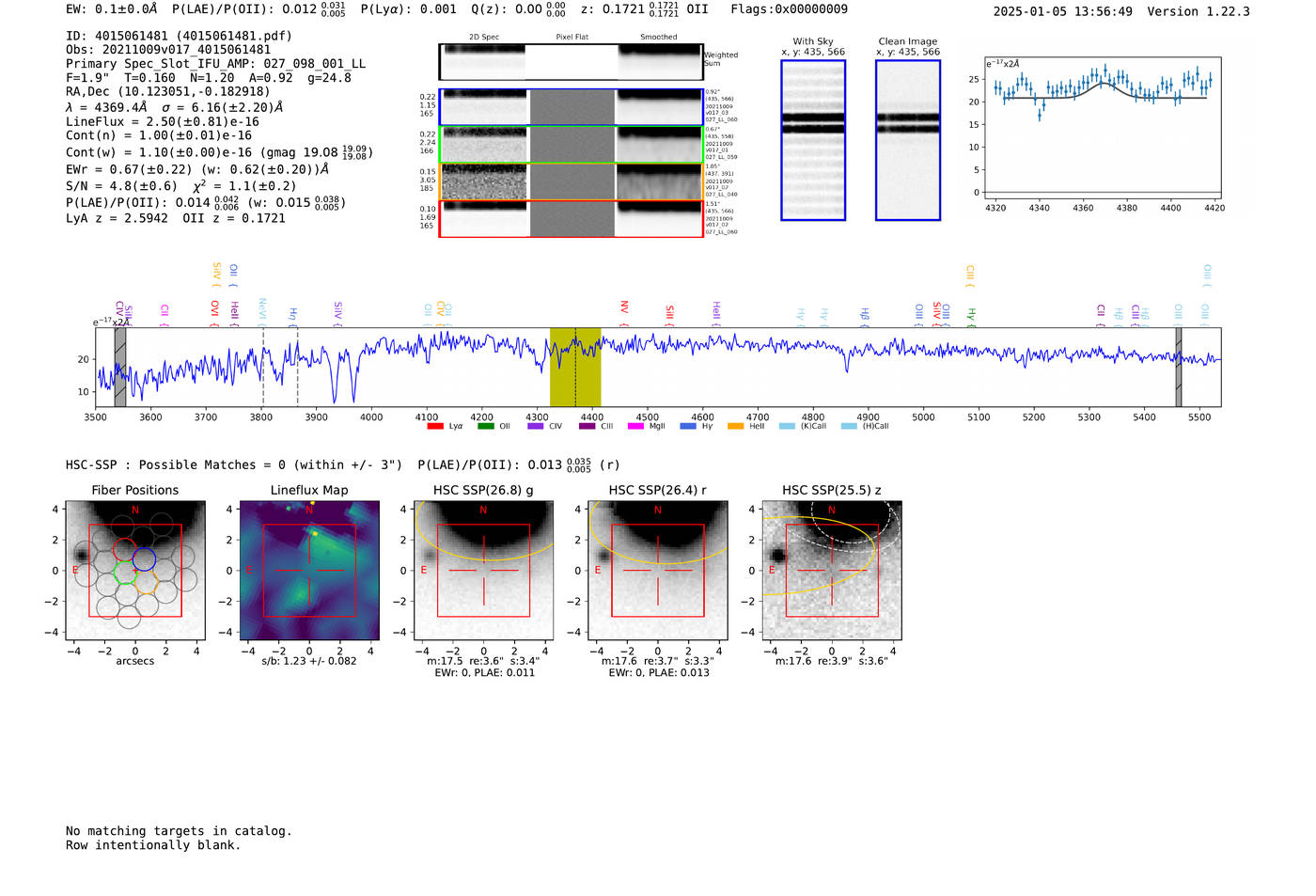Image resolution: width=1316 pixels, height=896 pixels.
Task: Open the HSC SSP(26.8) g image
Action: [483, 571]
